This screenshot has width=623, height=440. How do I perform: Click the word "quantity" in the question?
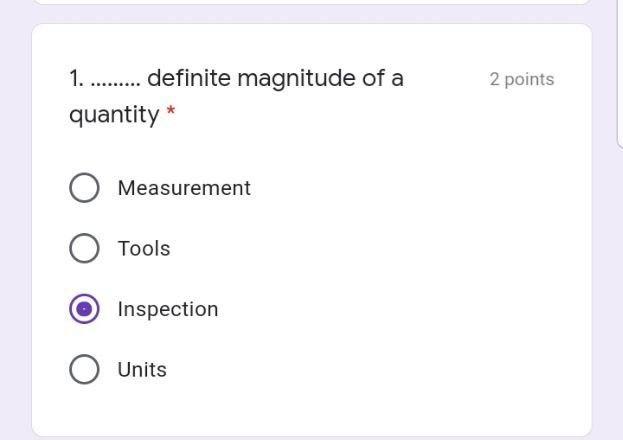(x=113, y=115)
